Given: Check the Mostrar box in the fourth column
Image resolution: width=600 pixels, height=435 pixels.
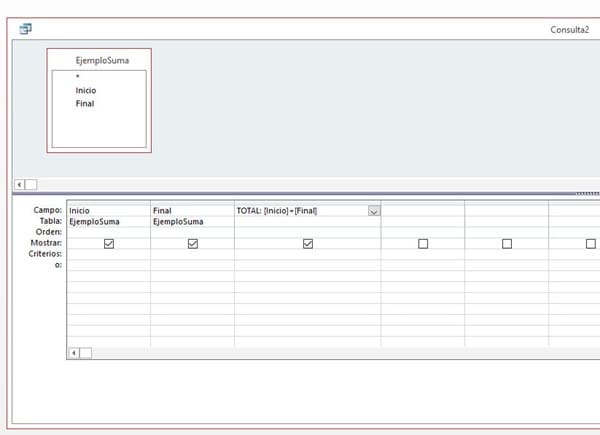Looking at the screenshot, I should pyautogui.click(x=423, y=244).
